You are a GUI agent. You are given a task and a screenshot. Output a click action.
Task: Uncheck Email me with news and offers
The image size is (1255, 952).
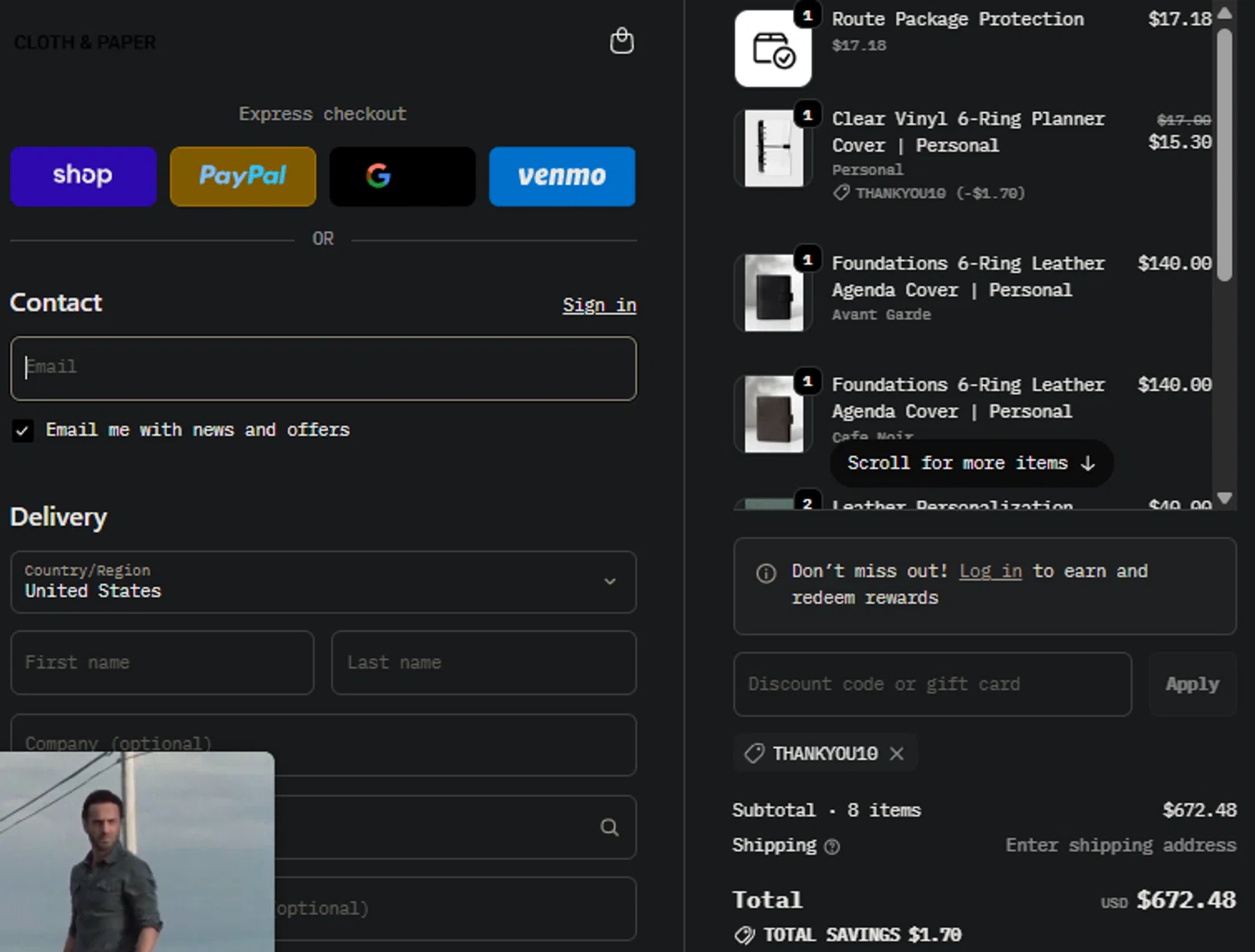[x=23, y=431]
